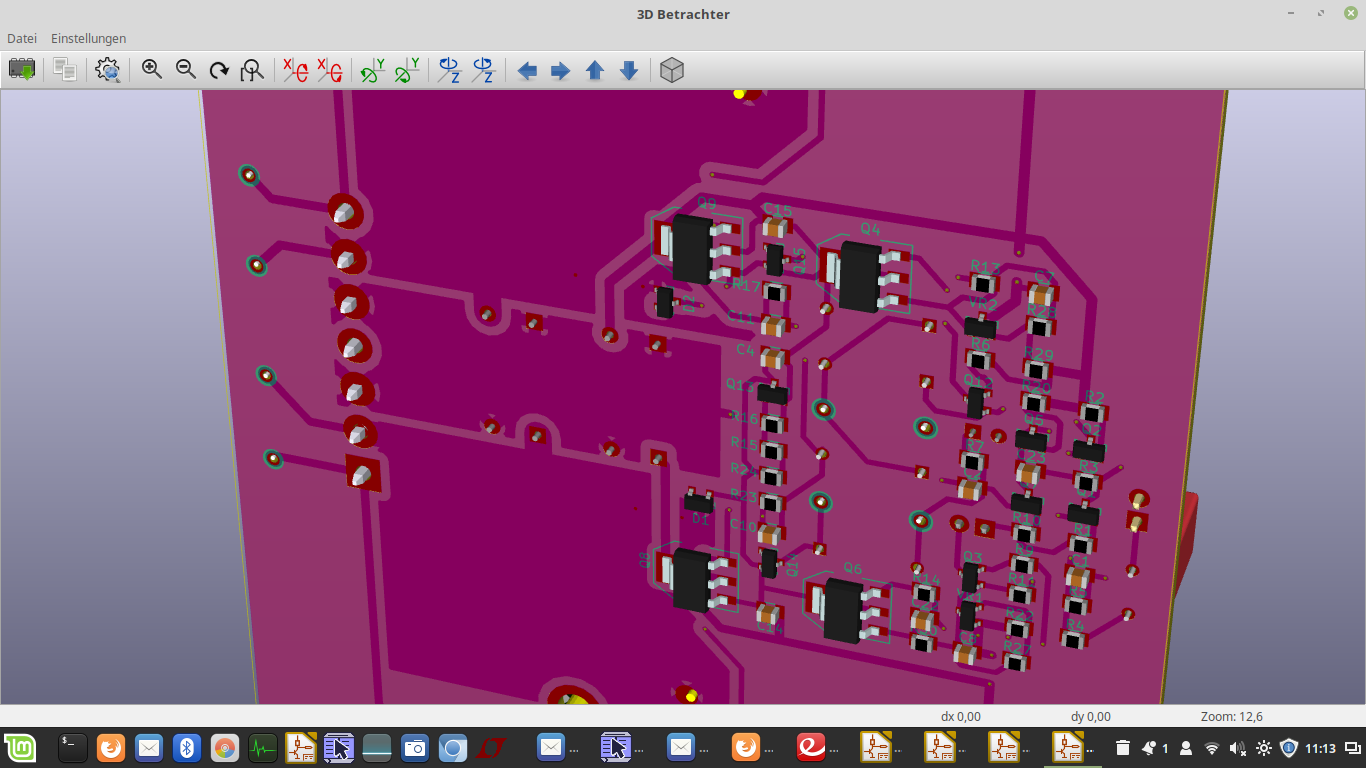The height and width of the screenshot is (768, 1366).
Task: Move the board left with the blue left arrow
Action: pyautogui.click(x=527, y=71)
